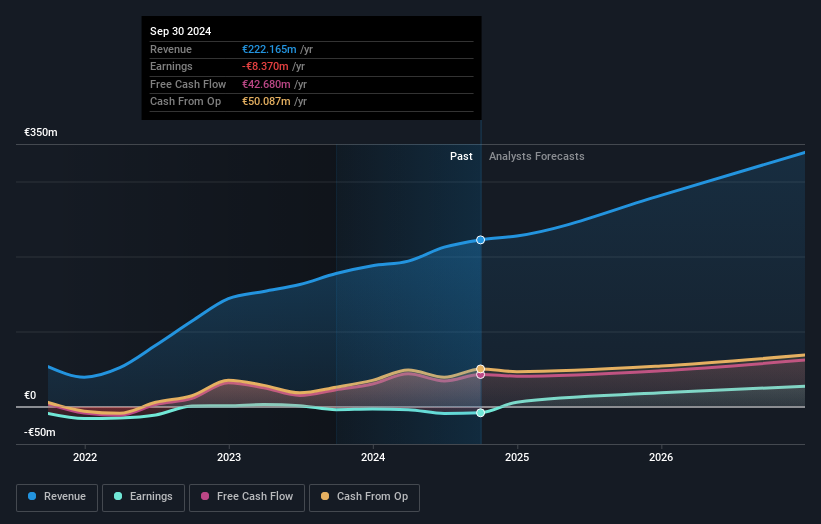
Task: Click the -€50m y-axis label
Action: point(40,432)
